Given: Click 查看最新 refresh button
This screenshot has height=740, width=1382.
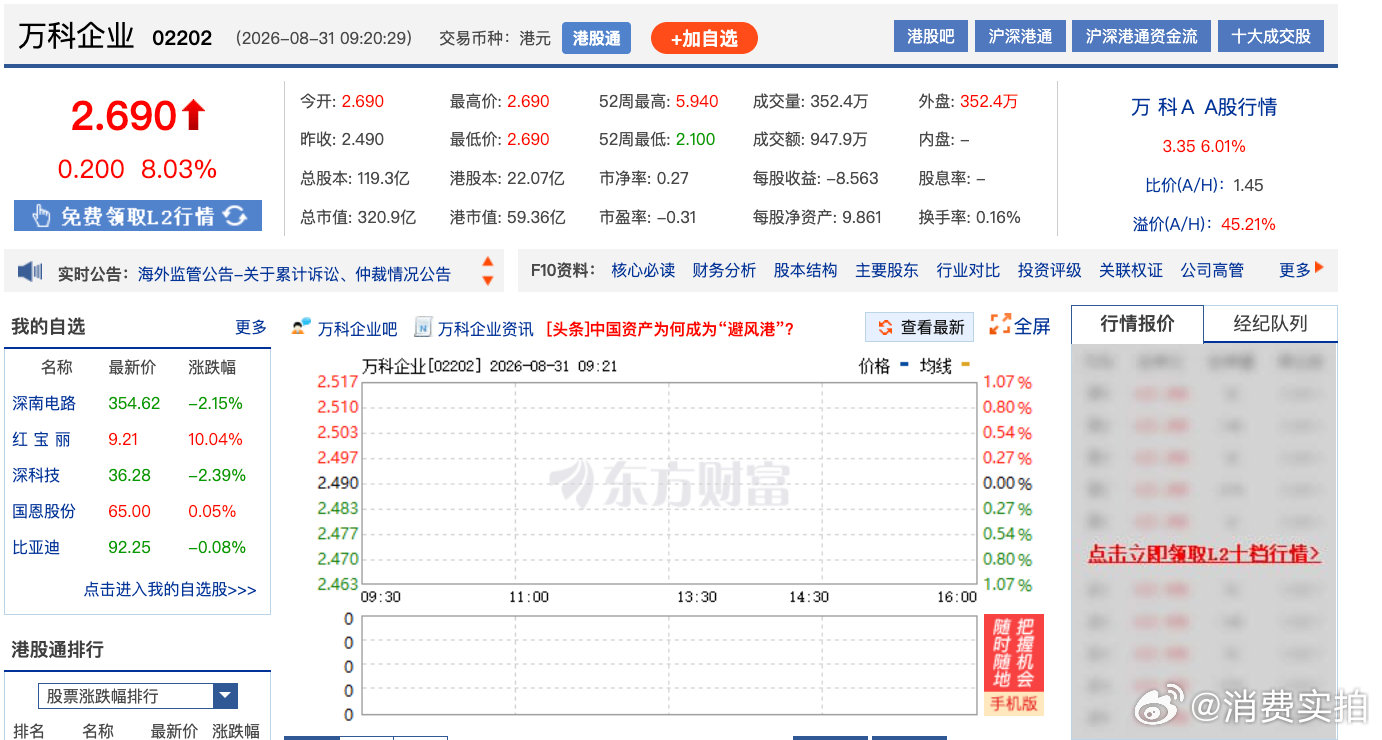Looking at the screenshot, I should tap(919, 327).
